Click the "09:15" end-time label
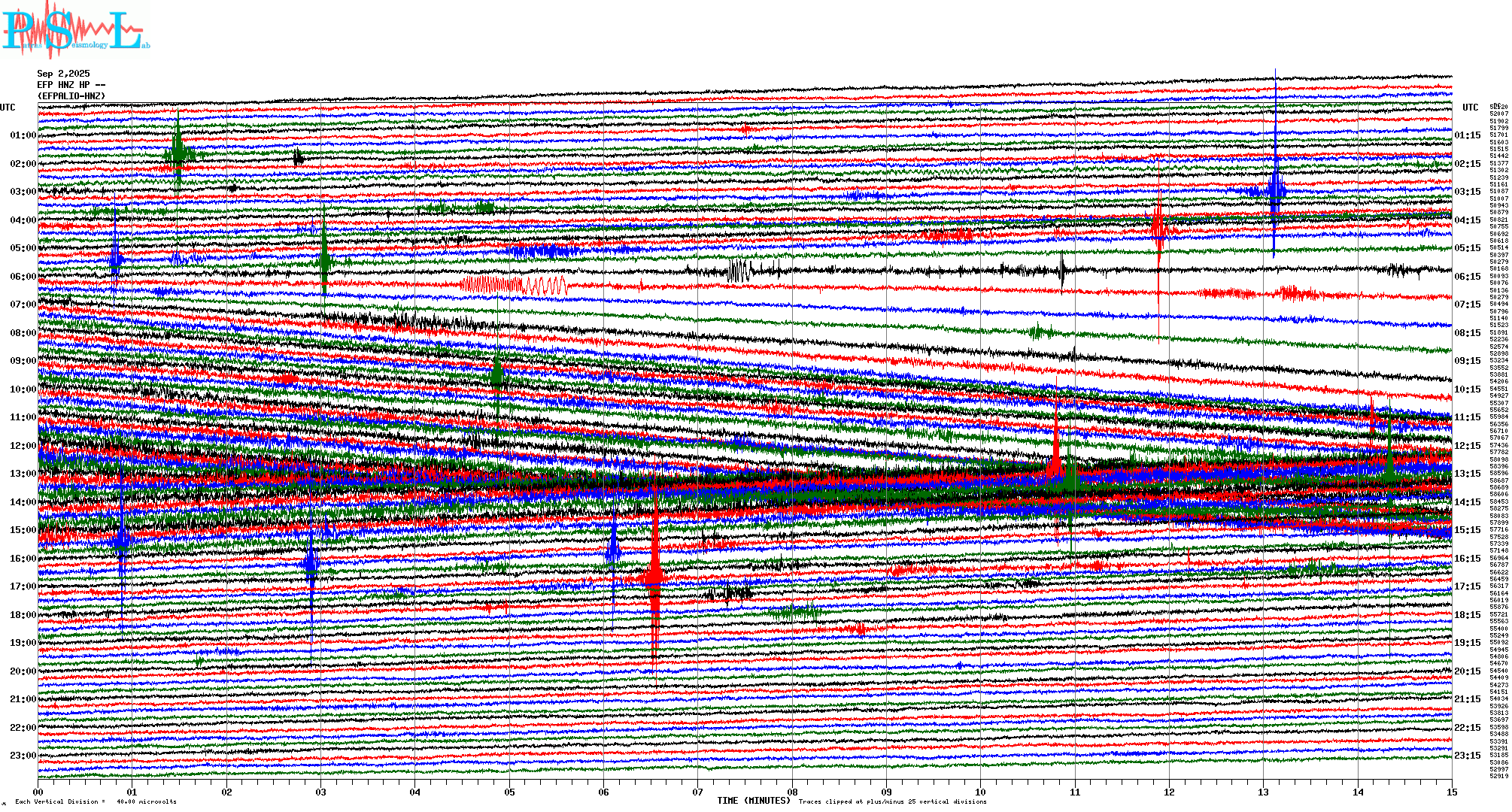 [1467, 361]
